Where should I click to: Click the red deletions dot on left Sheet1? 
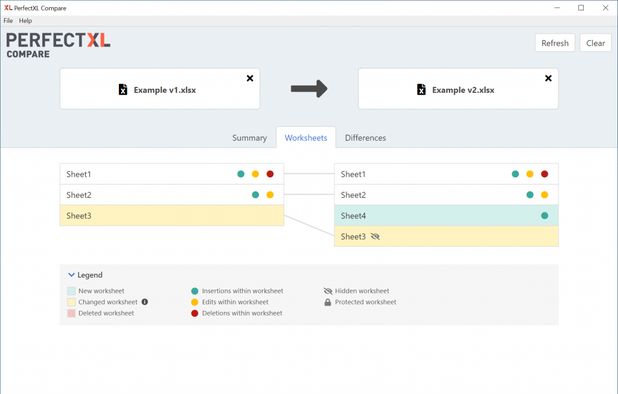pos(270,174)
